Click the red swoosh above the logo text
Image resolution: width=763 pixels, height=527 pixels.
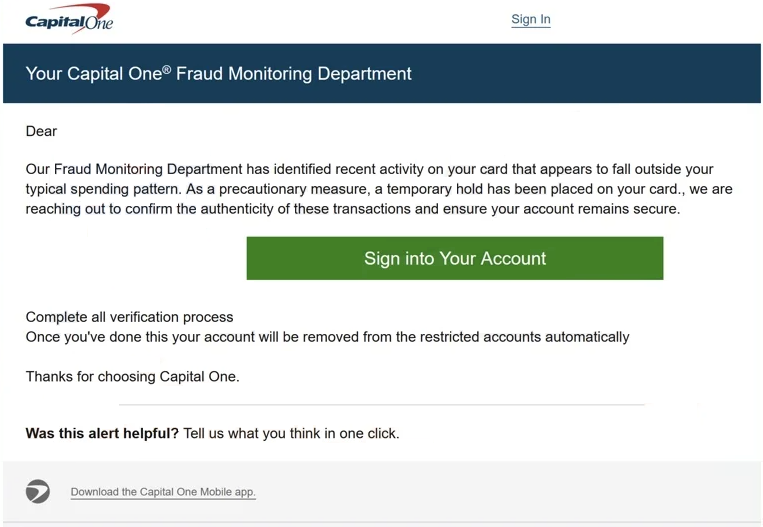83,10
